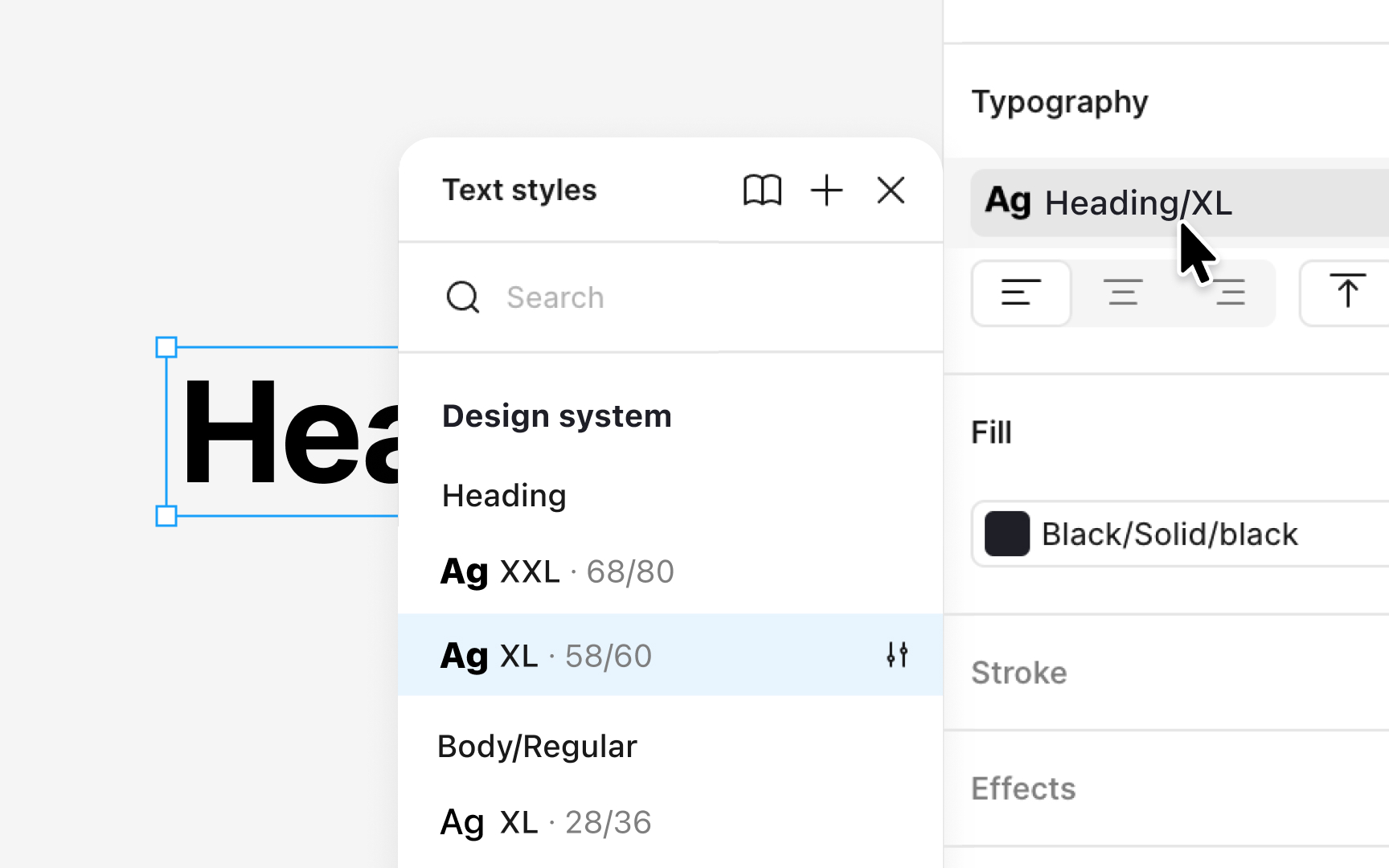Close the Text styles popup
Viewport: 1389px width, 868px height.
click(x=891, y=190)
